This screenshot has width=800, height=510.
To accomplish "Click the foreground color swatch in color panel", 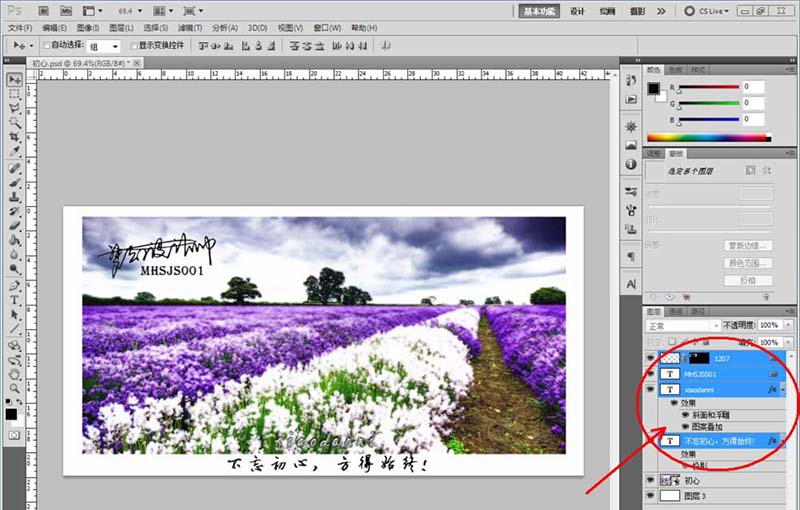I will coord(654,89).
